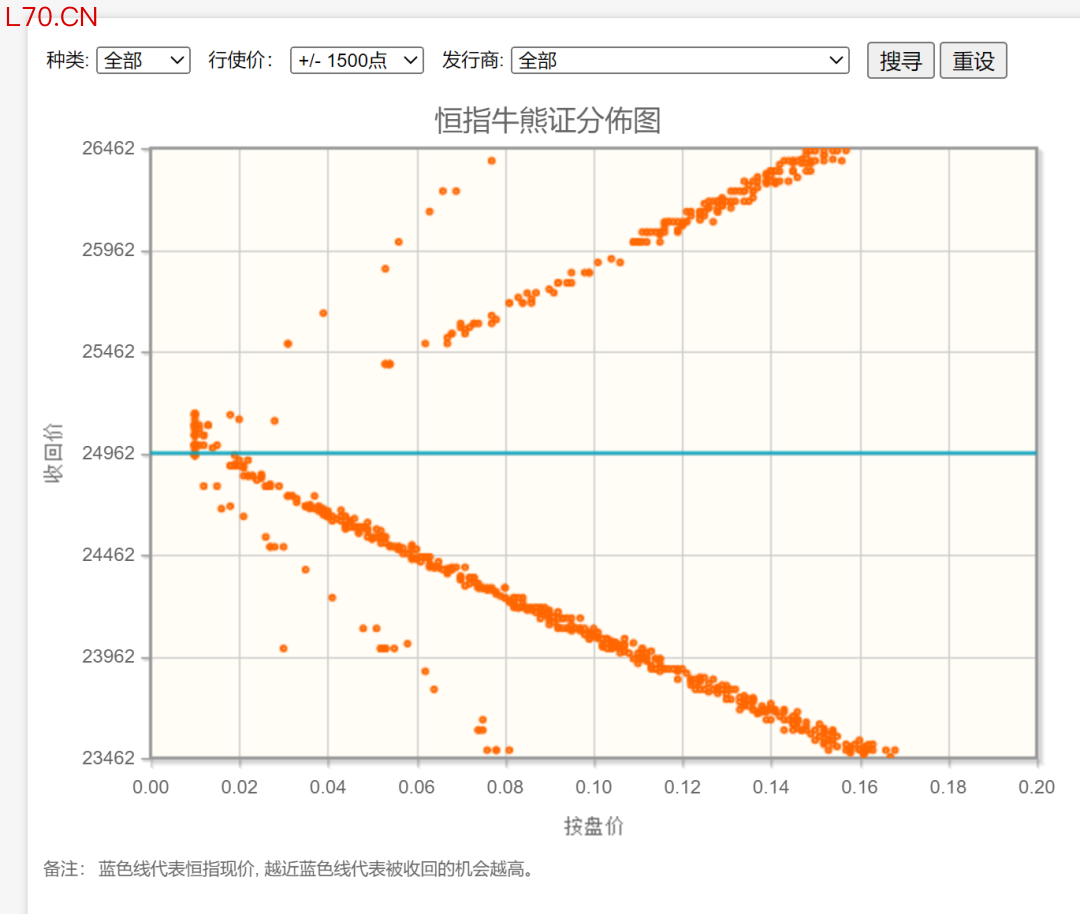
Task: Click the rightmost bear dot near 0.168
Action: [895, 750]
